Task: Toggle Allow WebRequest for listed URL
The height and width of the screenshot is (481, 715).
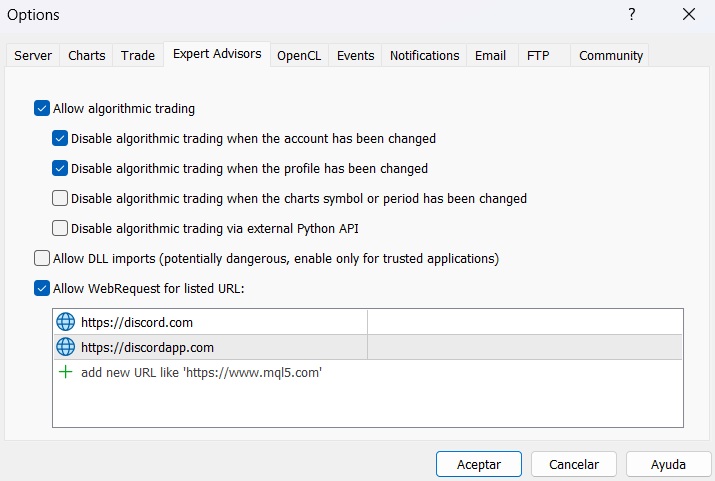Action: pos(42,289)
